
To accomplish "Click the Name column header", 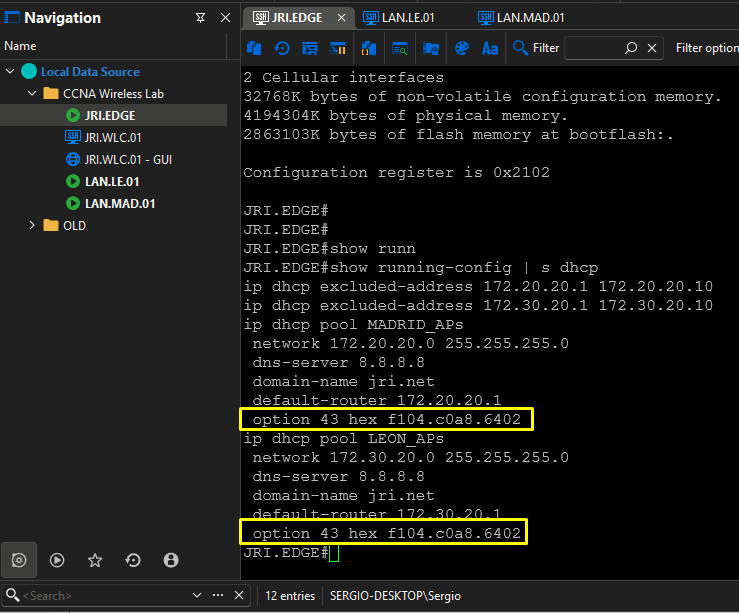I will click(20, 46).
